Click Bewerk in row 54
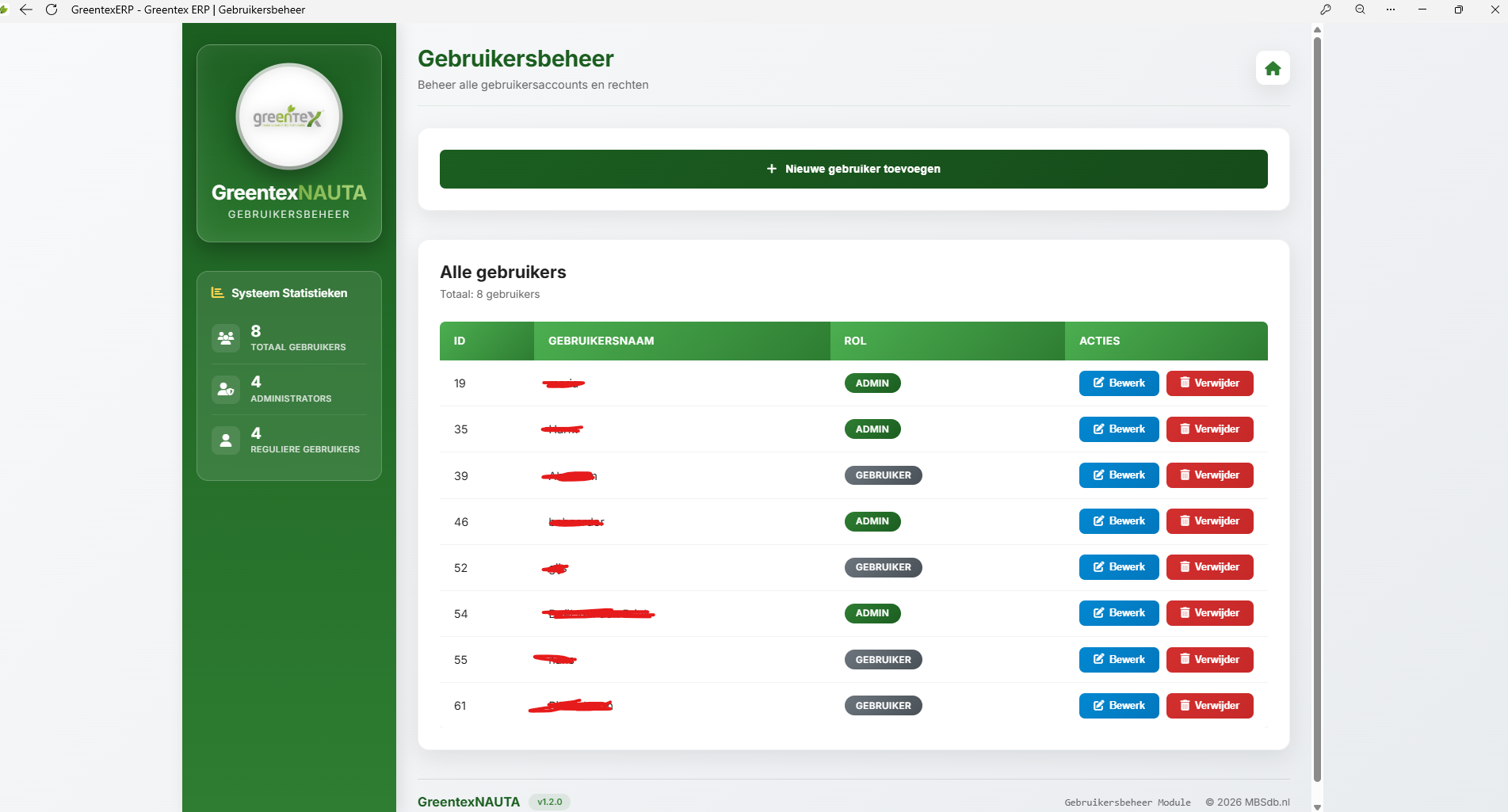This screenshot has height=812, width=1508. pyautogui.click(x=1119, y=613)
